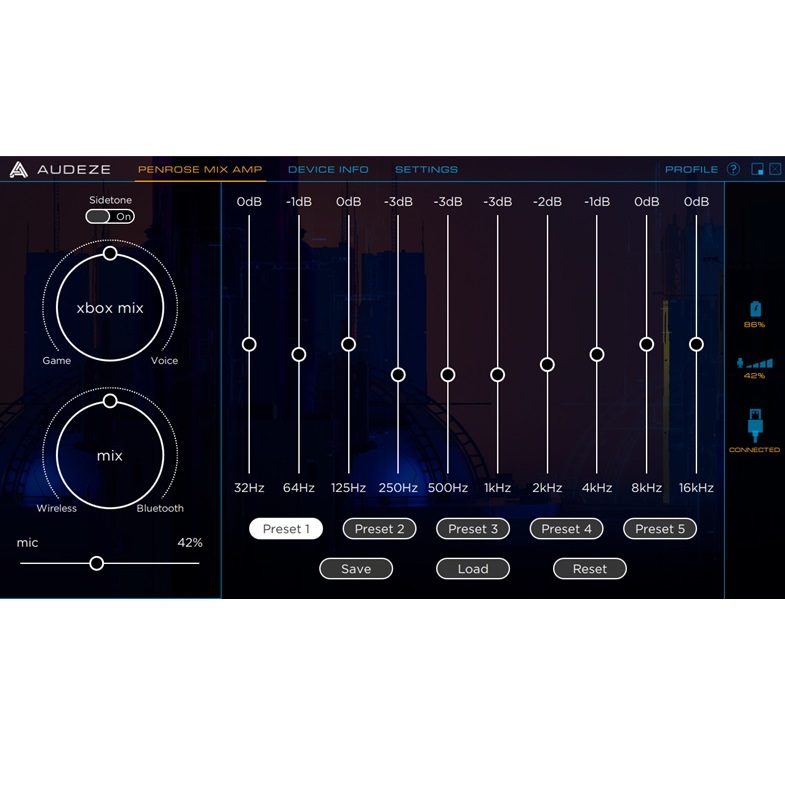Click the -2dB value above 2kHz

pyautogui.click(x=547, y=202)
